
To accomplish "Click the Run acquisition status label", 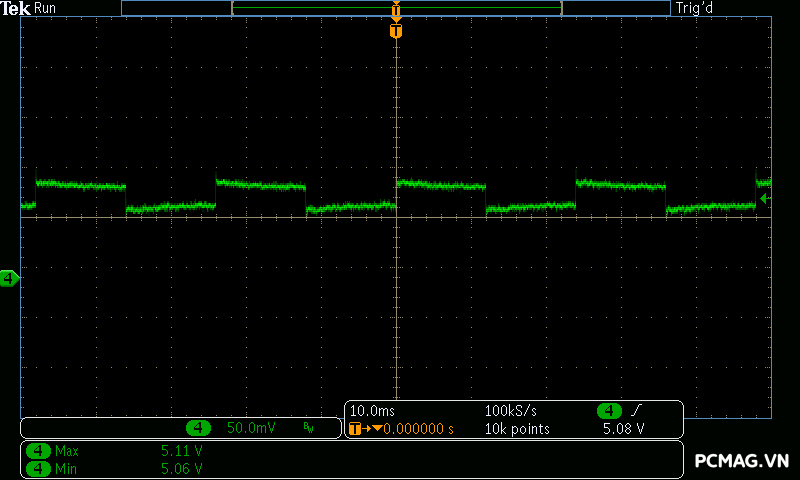I will point(46,8).
